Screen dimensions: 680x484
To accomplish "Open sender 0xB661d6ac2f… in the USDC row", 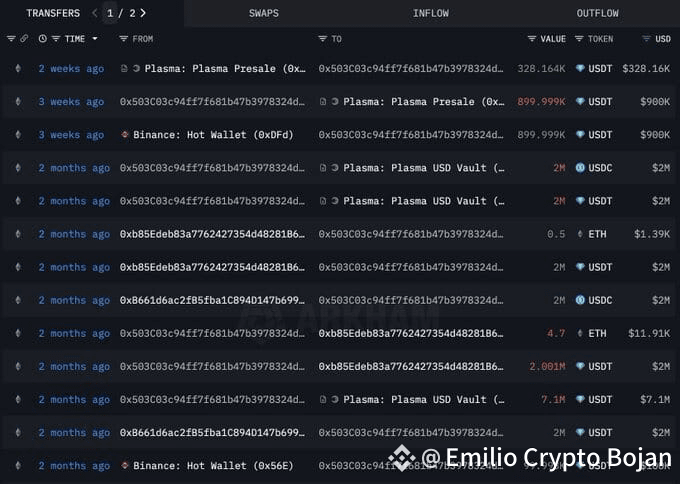I will pos(212,300).
